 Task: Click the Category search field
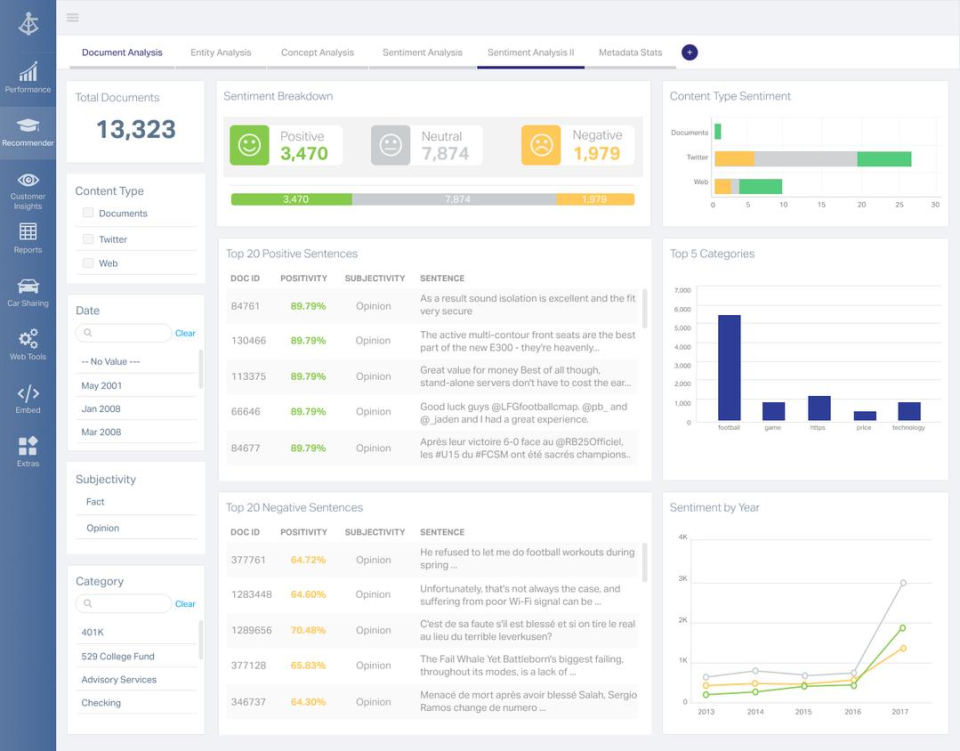[123, 603]
